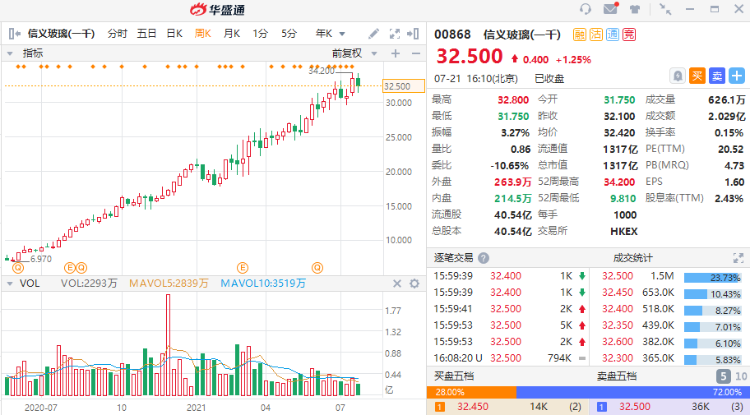Open help for 逐笔交易

(484, 258)
